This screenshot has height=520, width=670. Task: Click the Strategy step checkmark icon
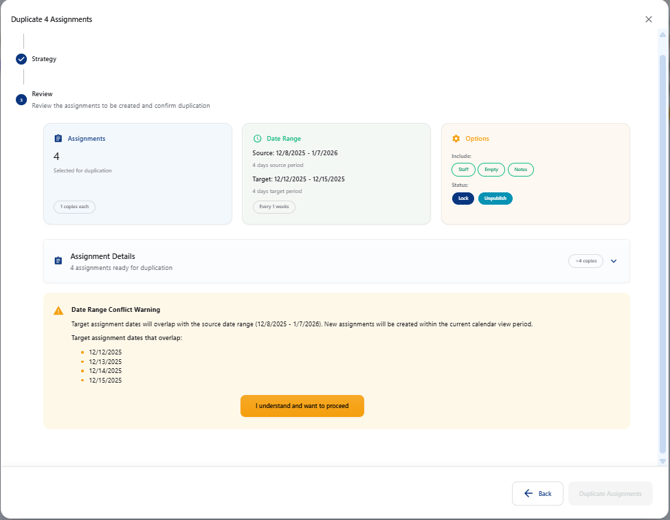coord(21,59)
